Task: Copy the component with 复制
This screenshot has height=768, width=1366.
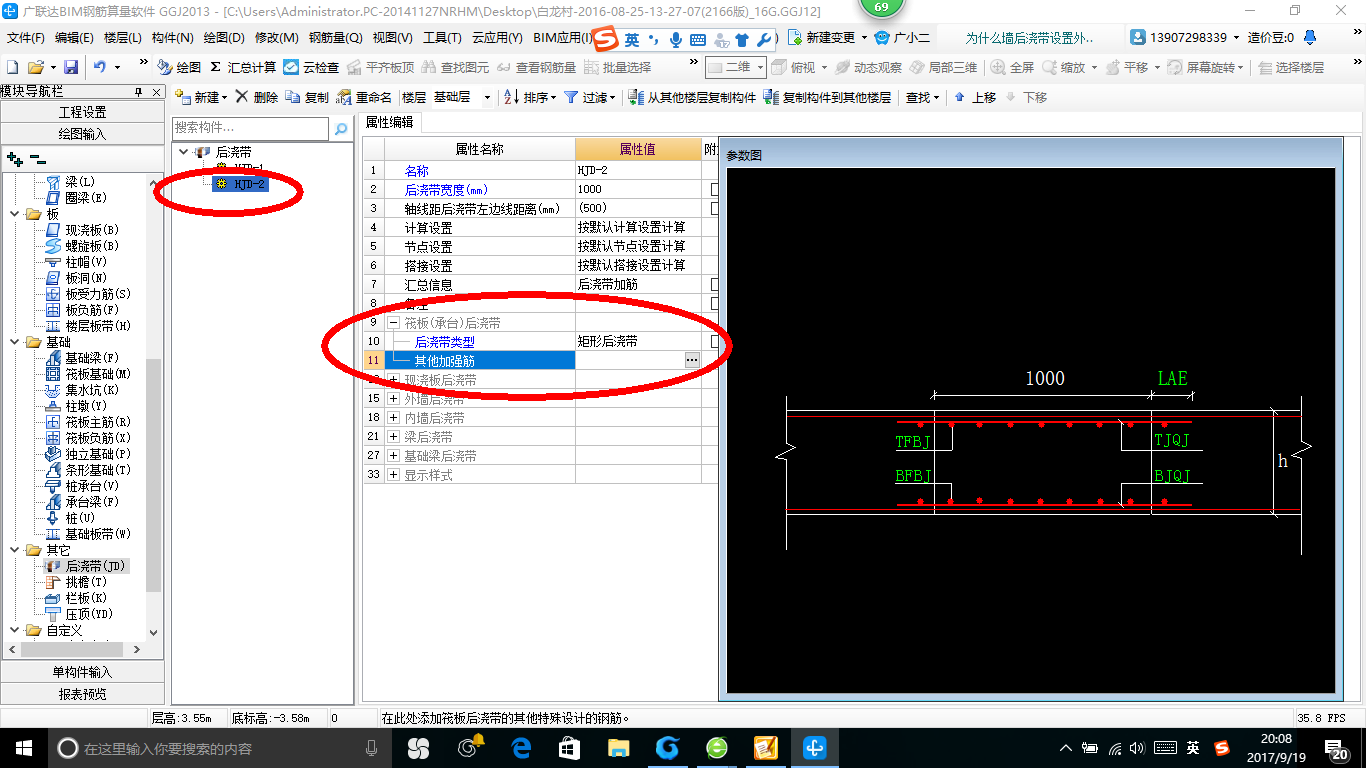Action: (x=307, y=97)
